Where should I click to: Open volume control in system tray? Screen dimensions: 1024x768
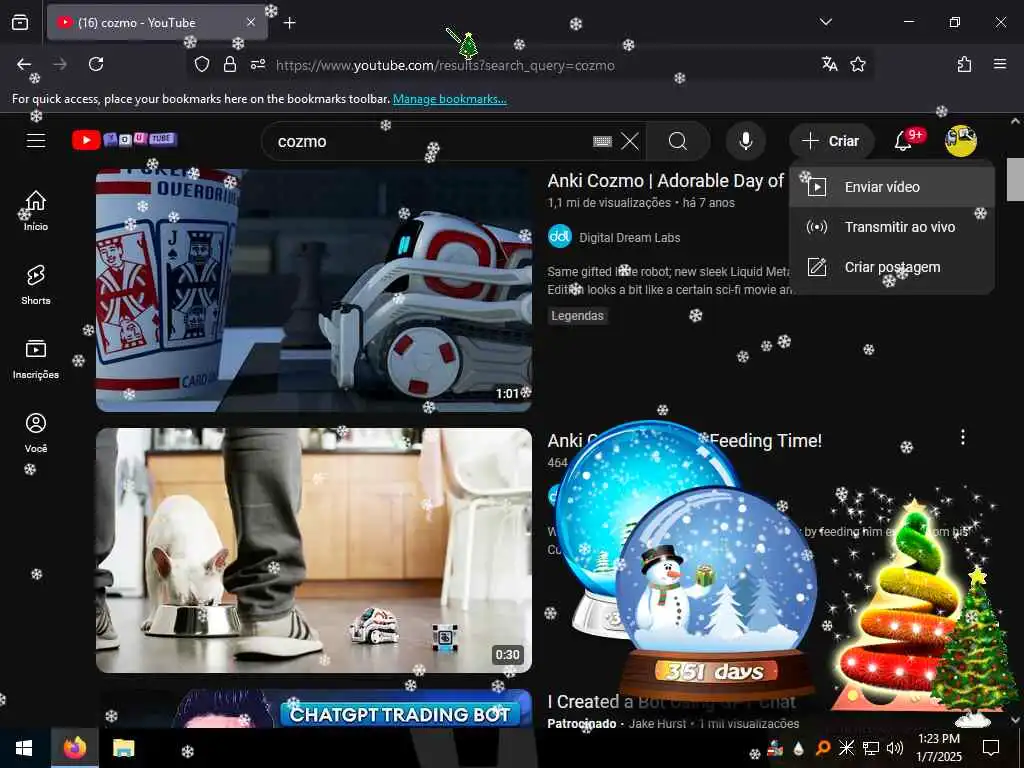pos(895,748)
